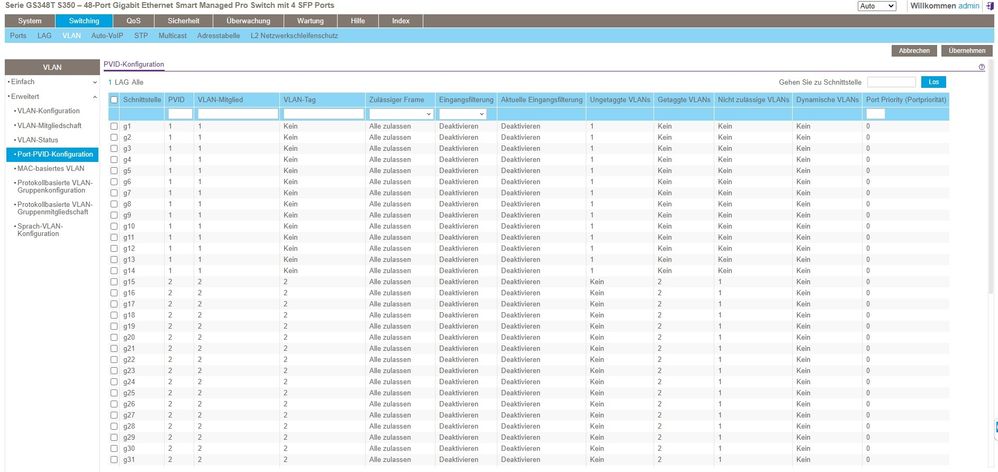Open Sprach-VLAN-Konfiguration in sidebar

point(39,230)
